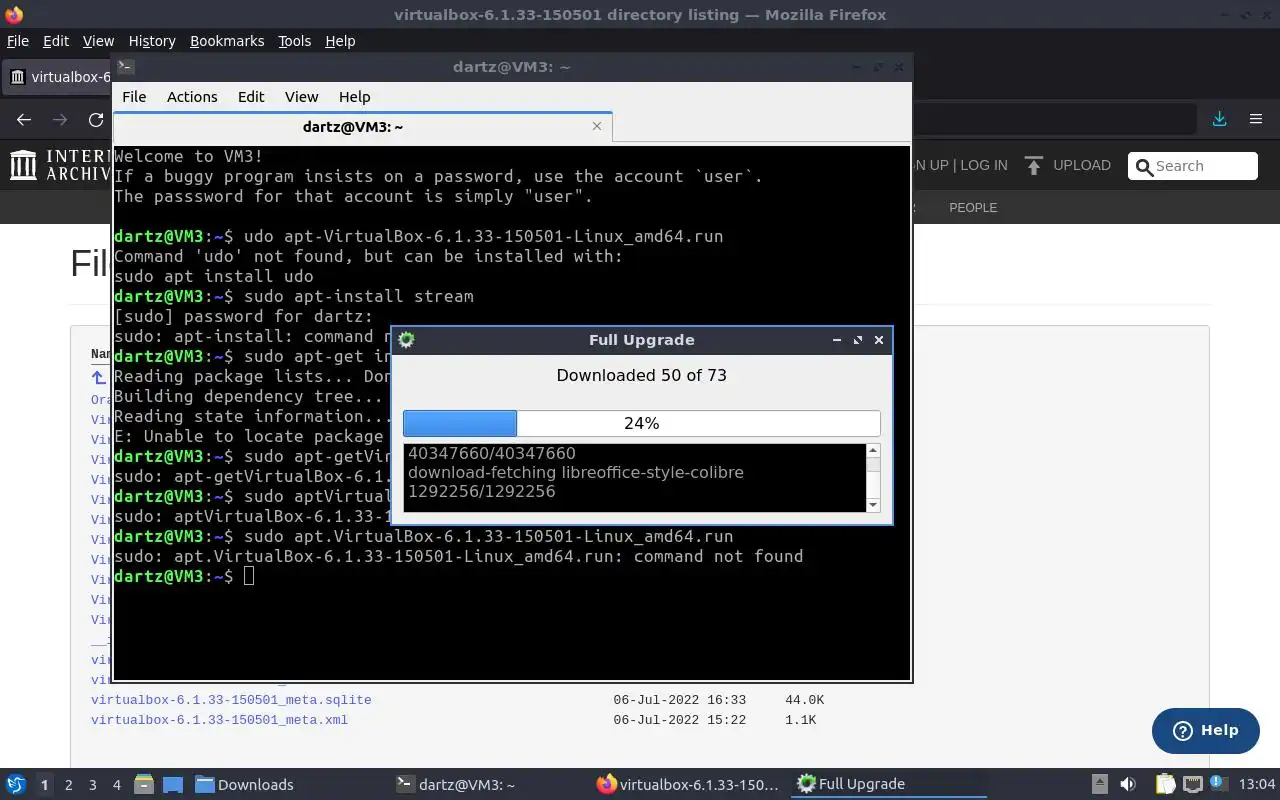Open virtualbox-6.1.33-150501_meta.sqlite link
Viewport: 1280px width, 800px height.
(231, 700)
